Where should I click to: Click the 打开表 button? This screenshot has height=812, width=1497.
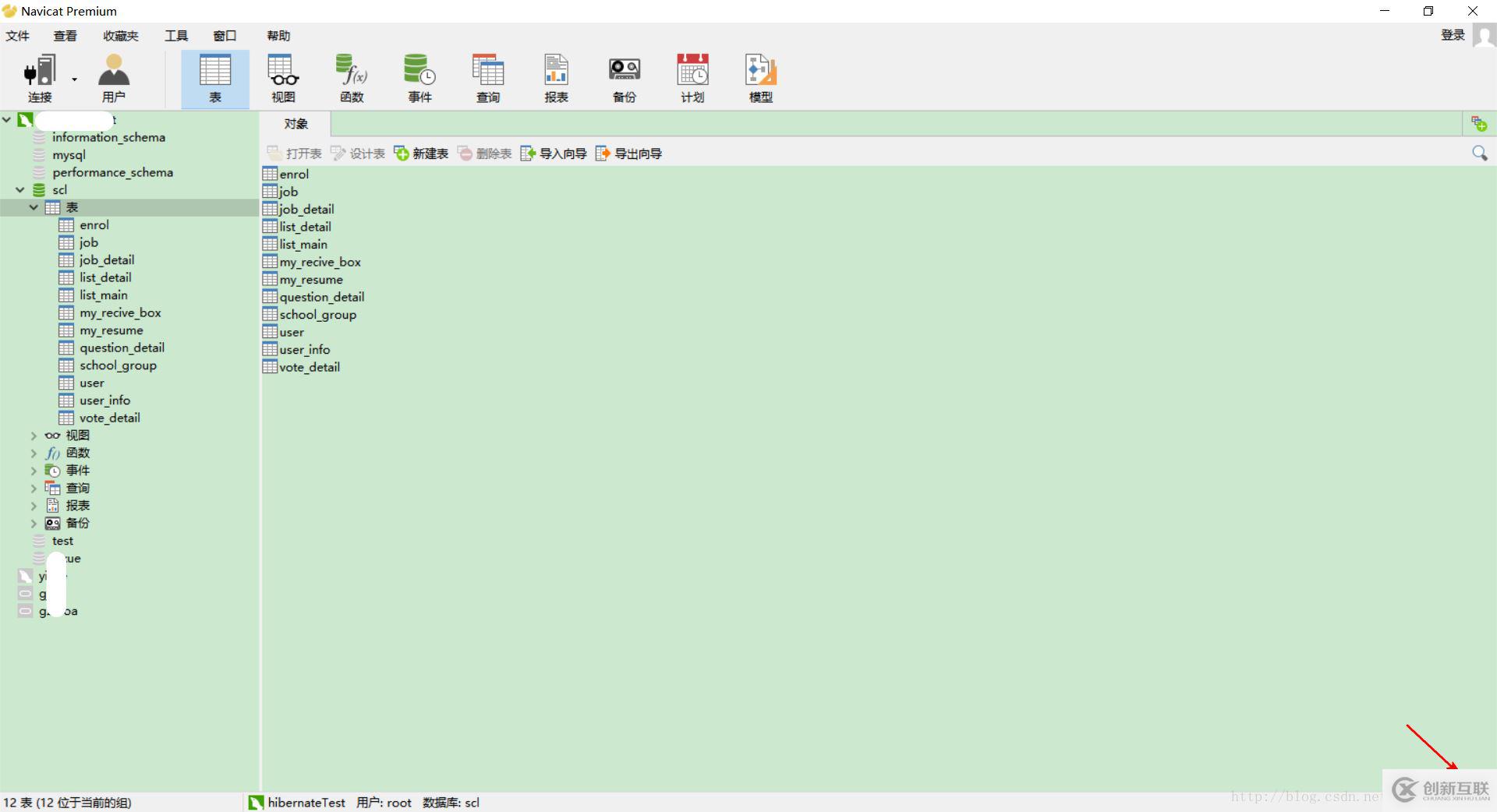pos(295,154)
